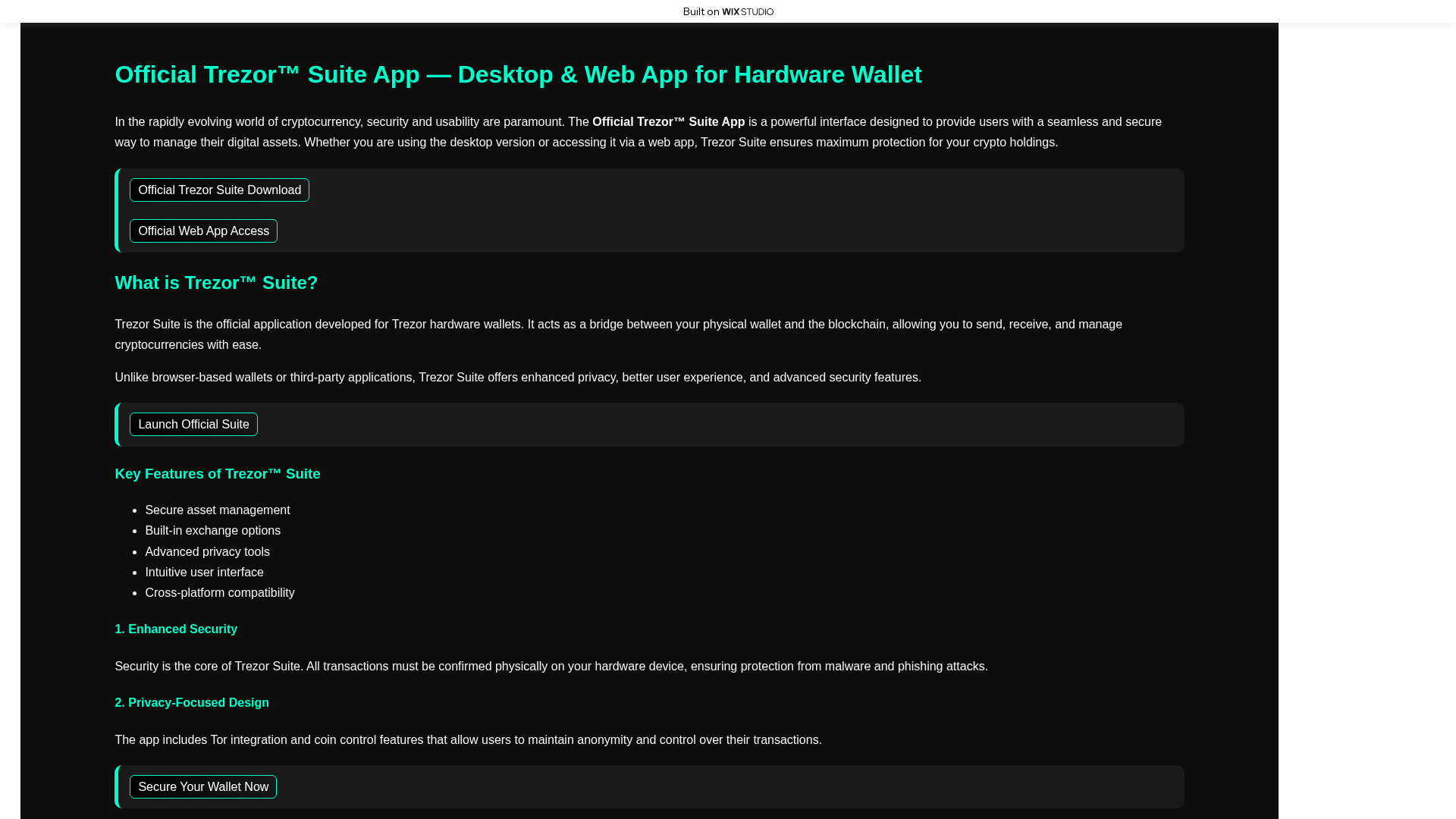Screen dimensions: 1456x819
Task: Click the main page heading about Trezor Suite App
Action: pos(518,74)
